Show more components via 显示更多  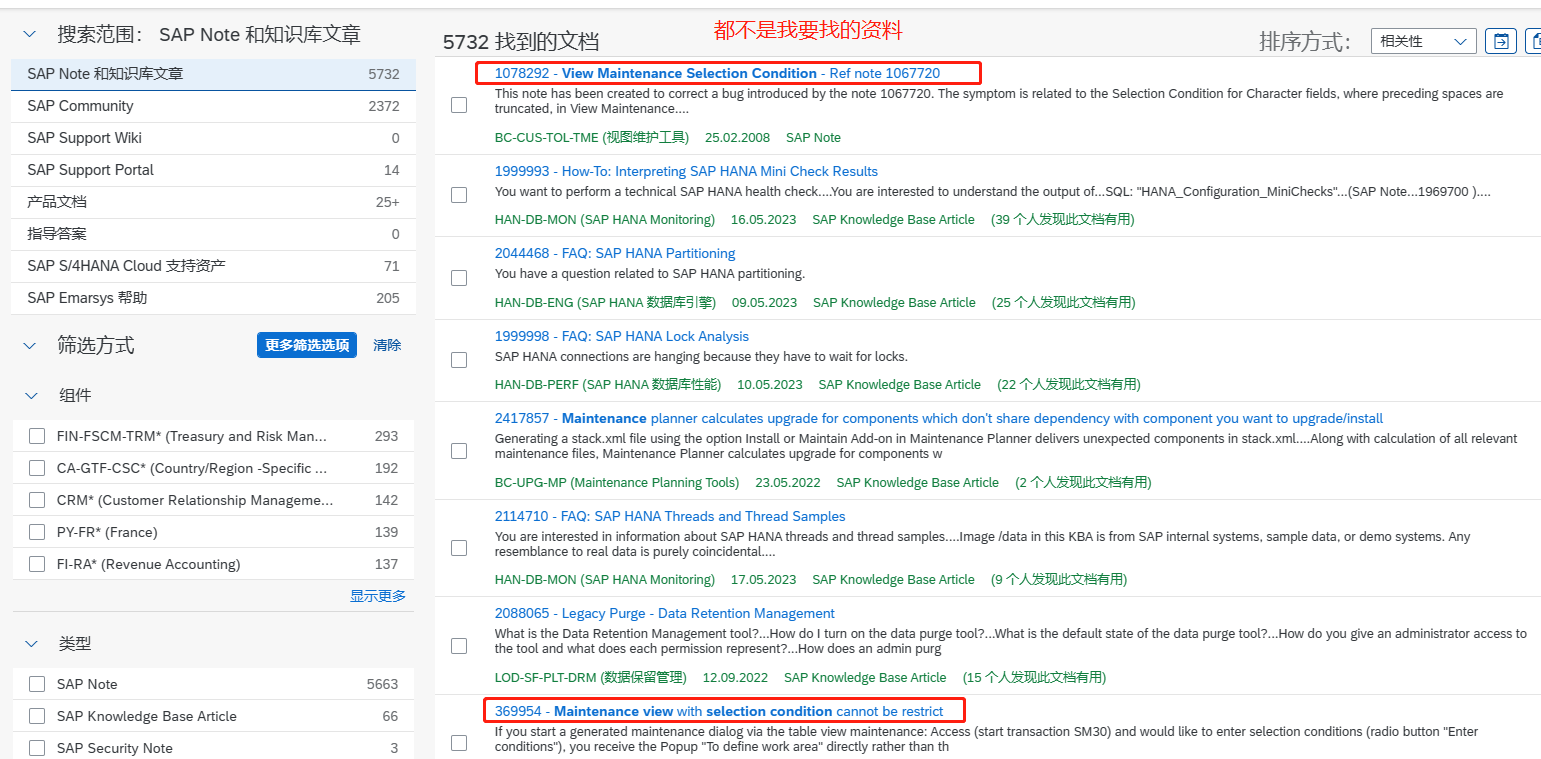[377, 595]
